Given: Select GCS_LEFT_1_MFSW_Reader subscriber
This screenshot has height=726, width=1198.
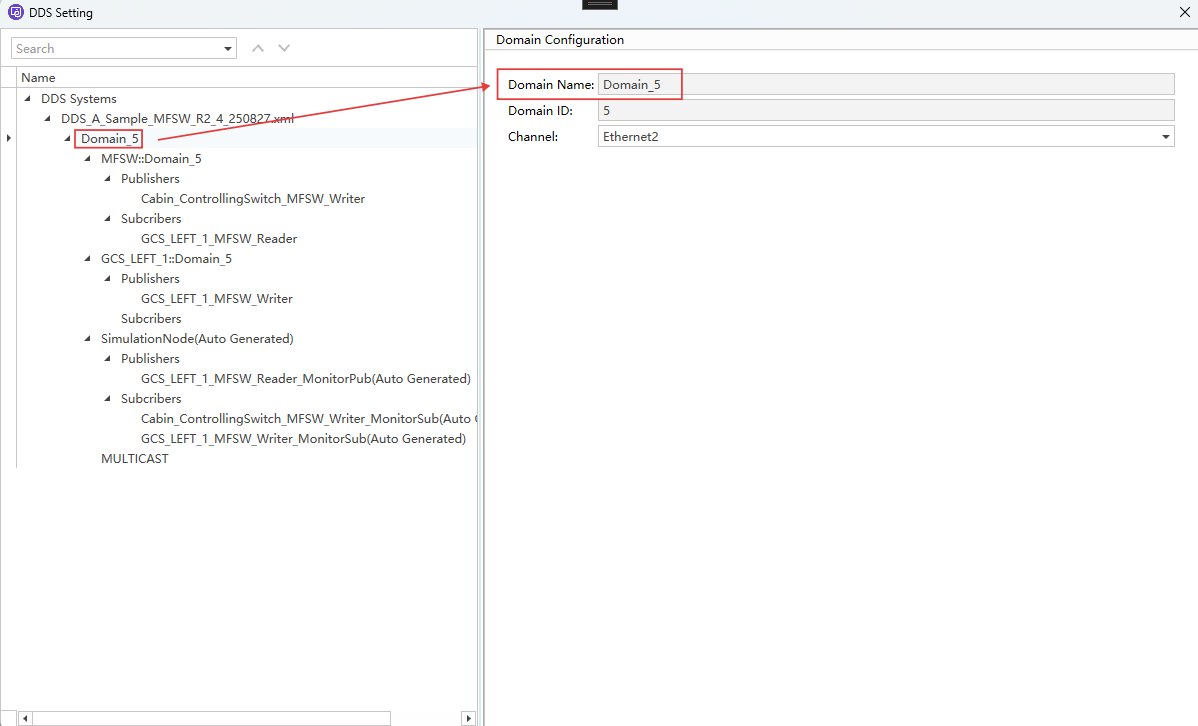Looking at the screenshot, I should [x=218, y=239].
